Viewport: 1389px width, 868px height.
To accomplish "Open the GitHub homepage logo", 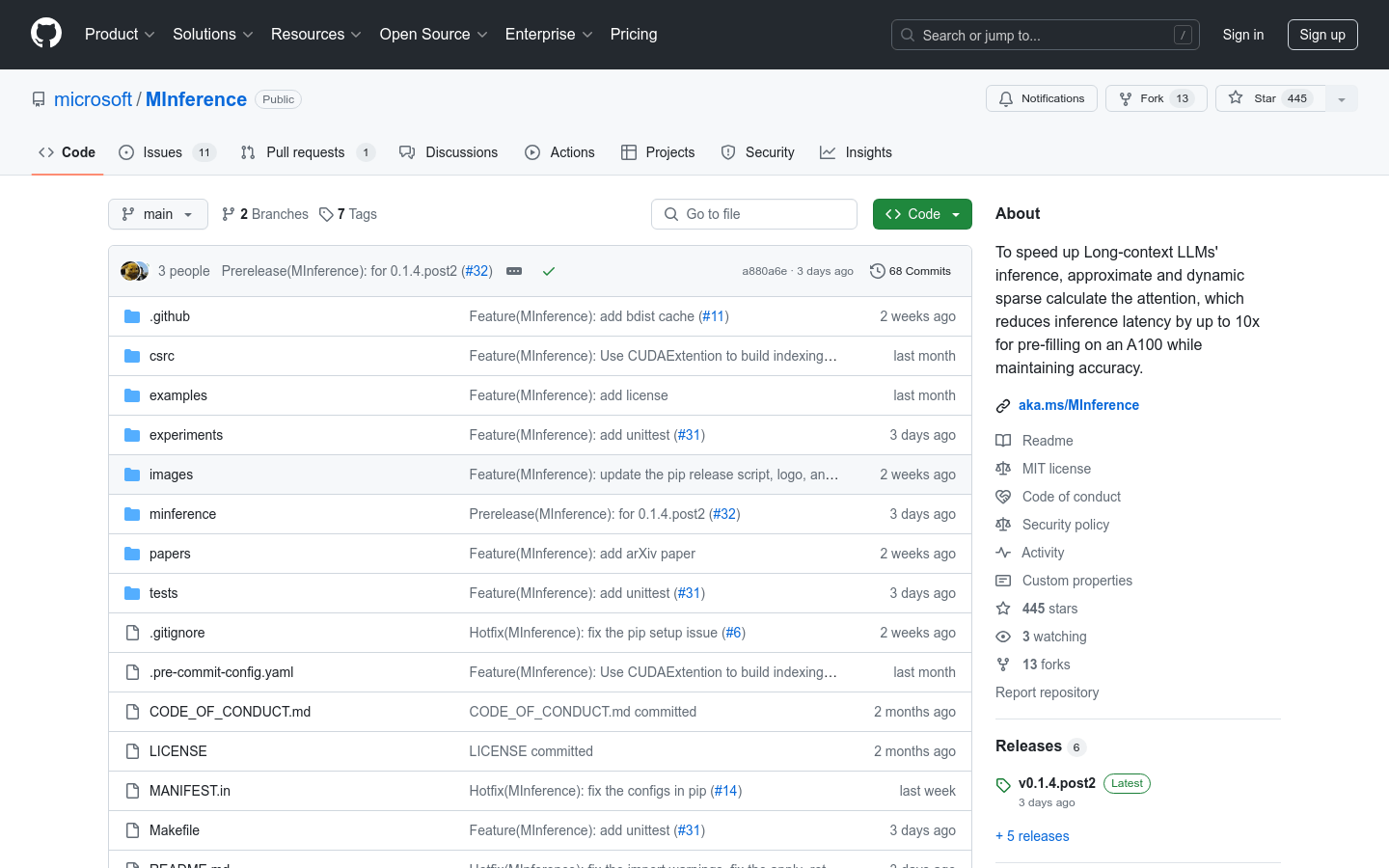I will pyautogui.click(x=46, y=34).
